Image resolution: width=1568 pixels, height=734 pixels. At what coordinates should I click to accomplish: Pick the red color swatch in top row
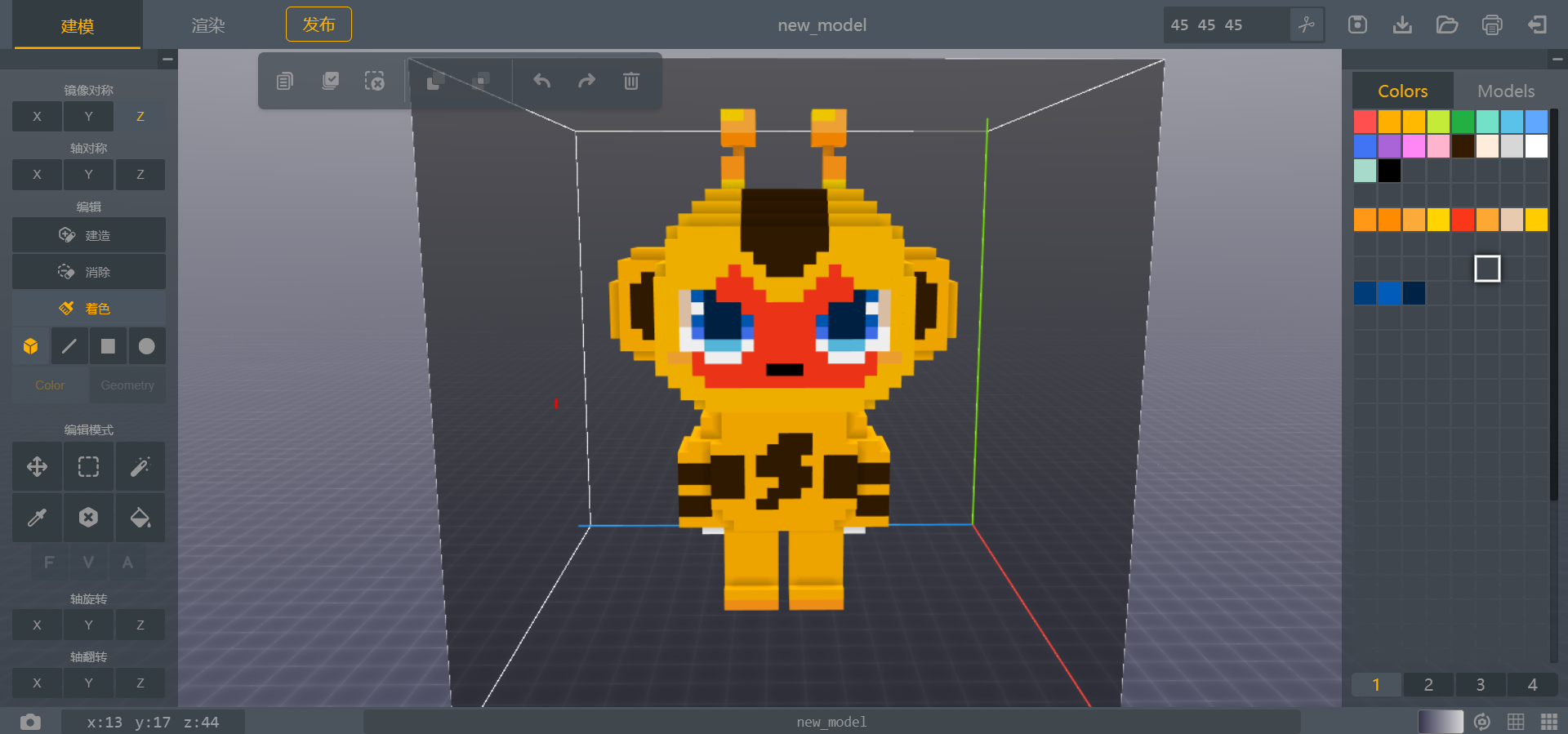tap(1365, 122)
